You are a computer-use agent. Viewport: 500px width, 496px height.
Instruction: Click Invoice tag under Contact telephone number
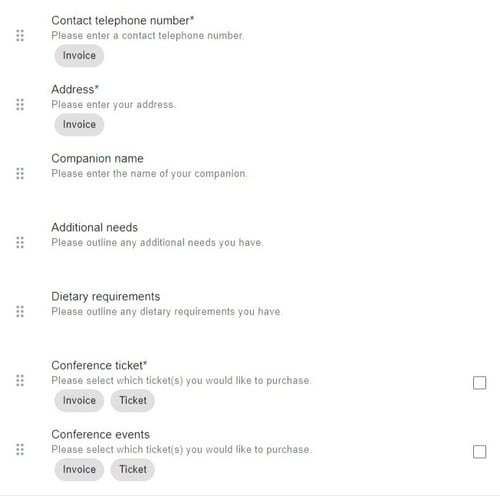79,55
